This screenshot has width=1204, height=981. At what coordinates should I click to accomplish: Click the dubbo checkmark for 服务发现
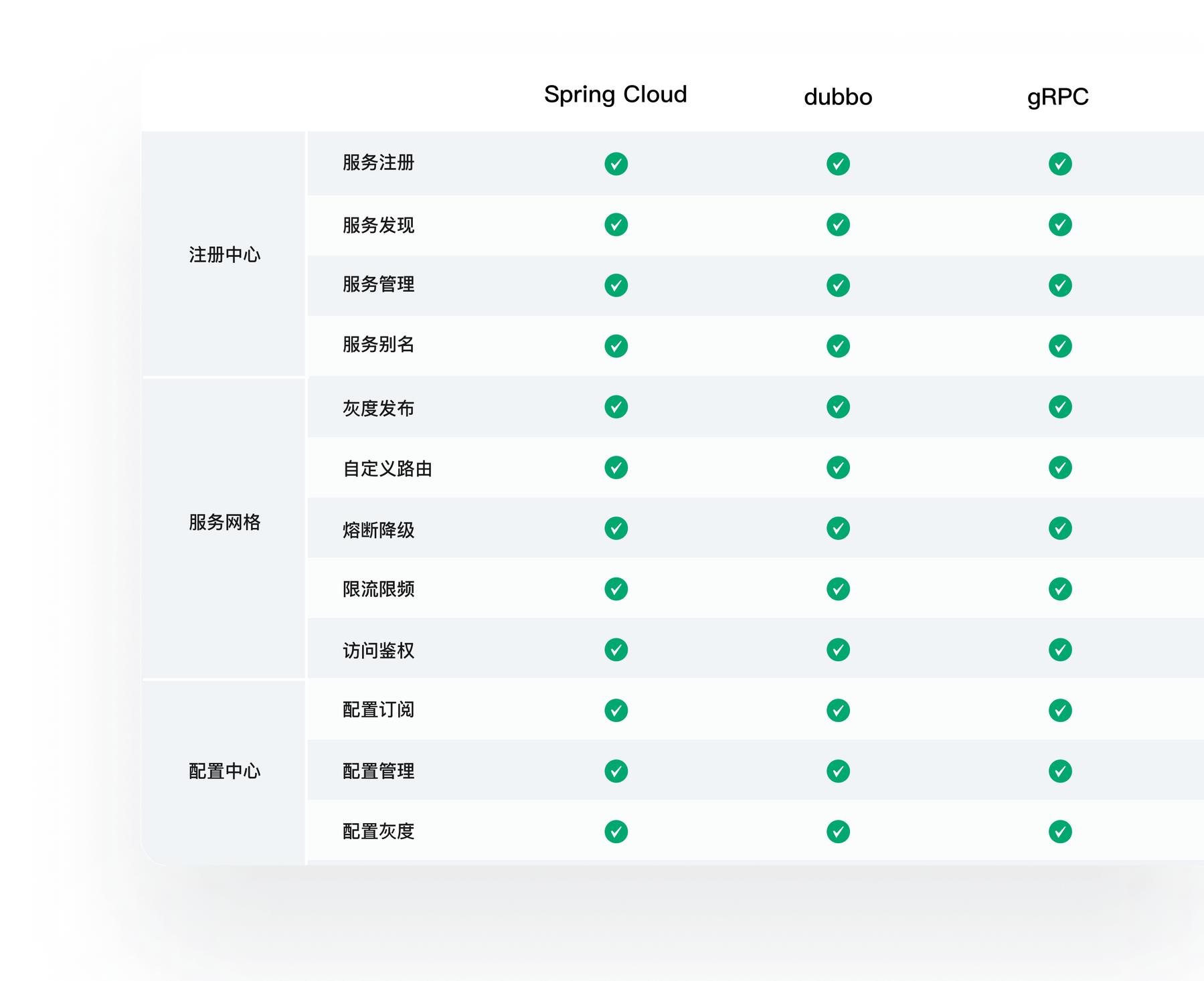[838, 226]
